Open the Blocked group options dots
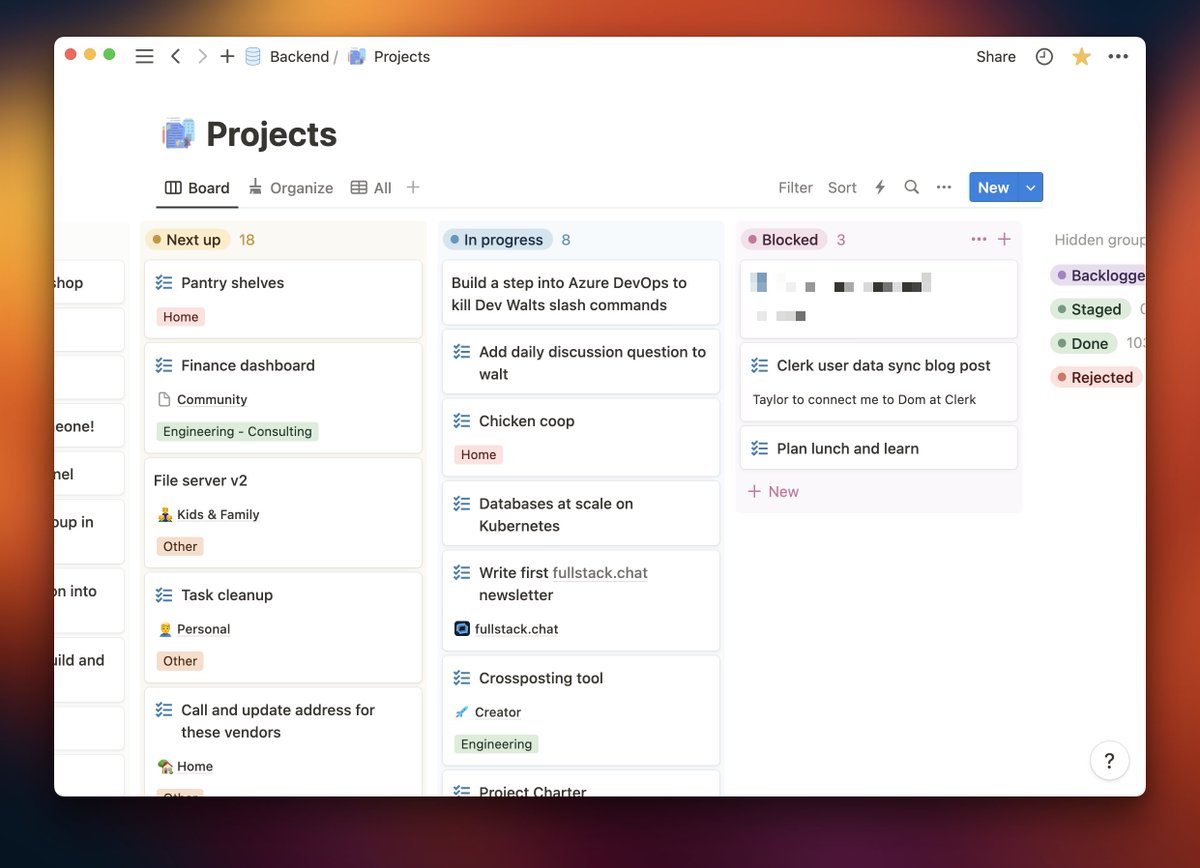1200x868 pixels. click(x=979, y=240)
